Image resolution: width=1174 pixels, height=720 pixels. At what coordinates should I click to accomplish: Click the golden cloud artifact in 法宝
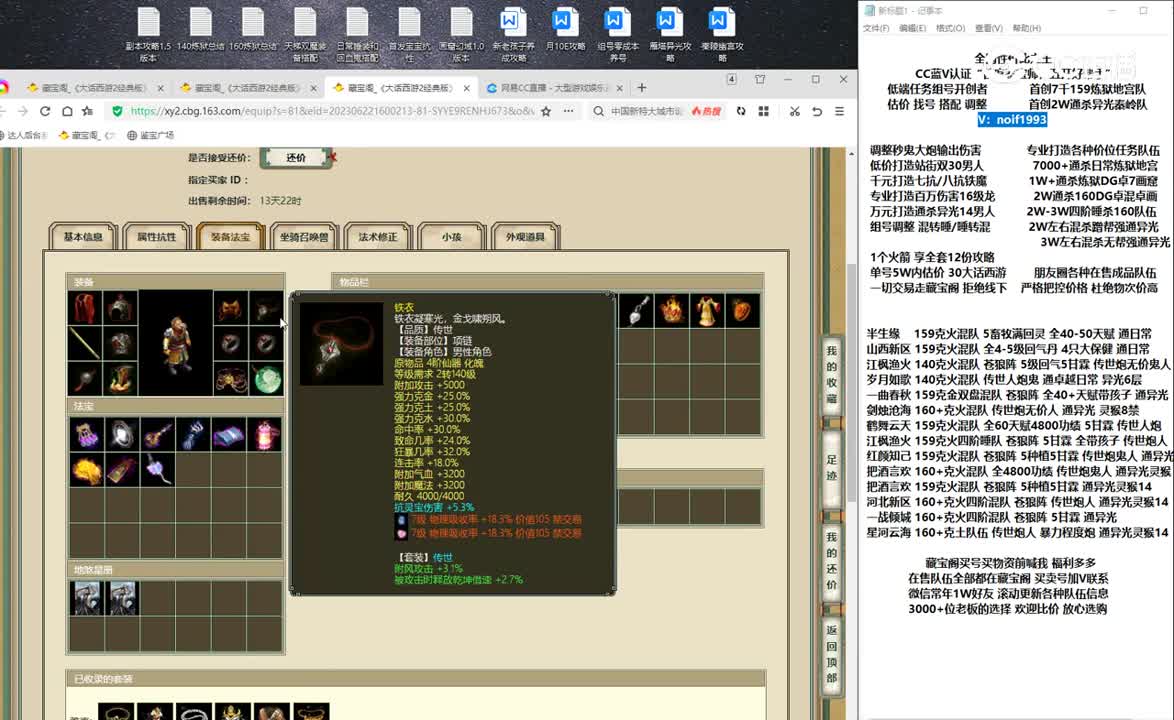pyautogui.click(x=87, y=470)
